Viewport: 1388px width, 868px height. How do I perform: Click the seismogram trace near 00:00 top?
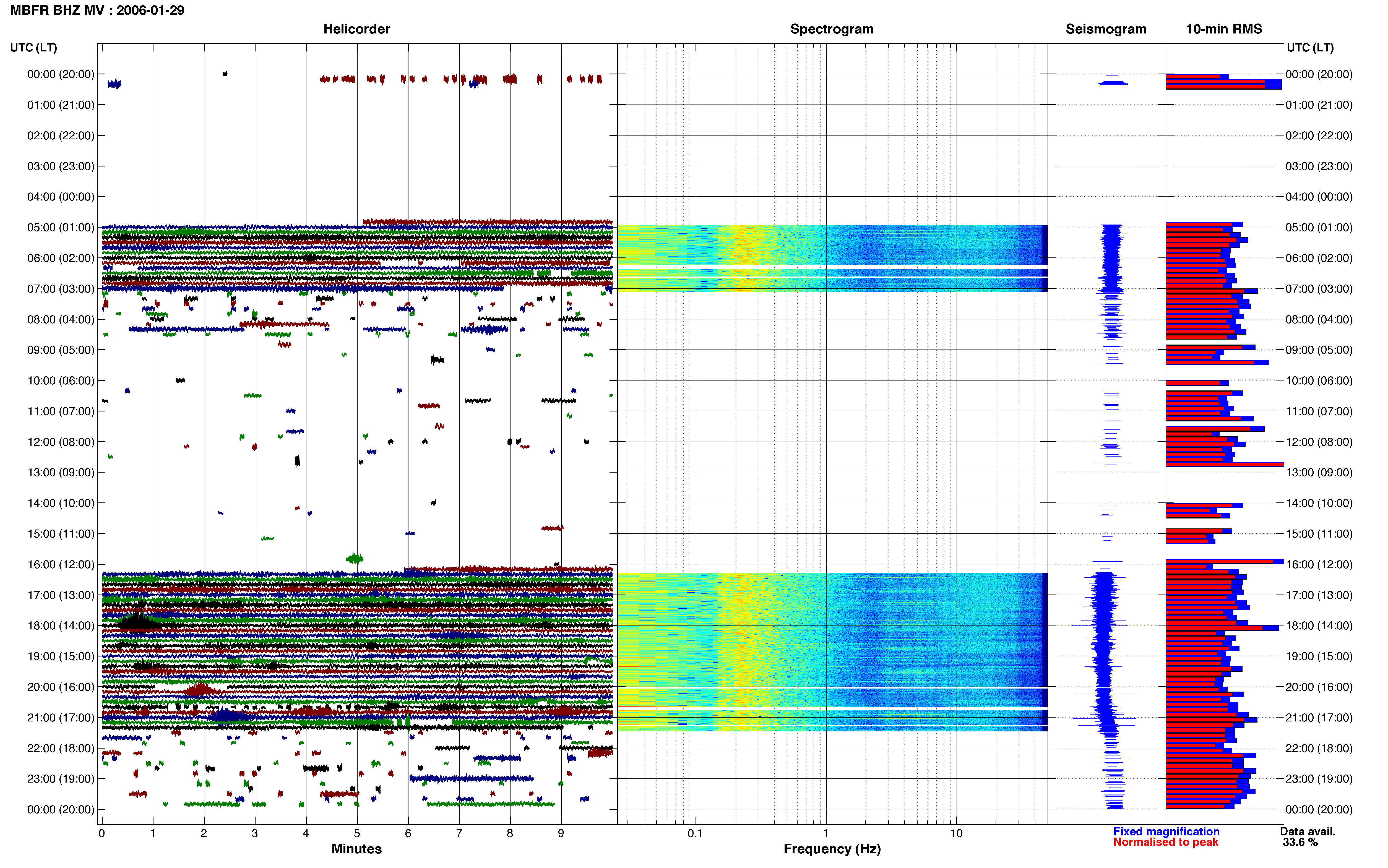pyautogui.click(x=1112, y=83)
